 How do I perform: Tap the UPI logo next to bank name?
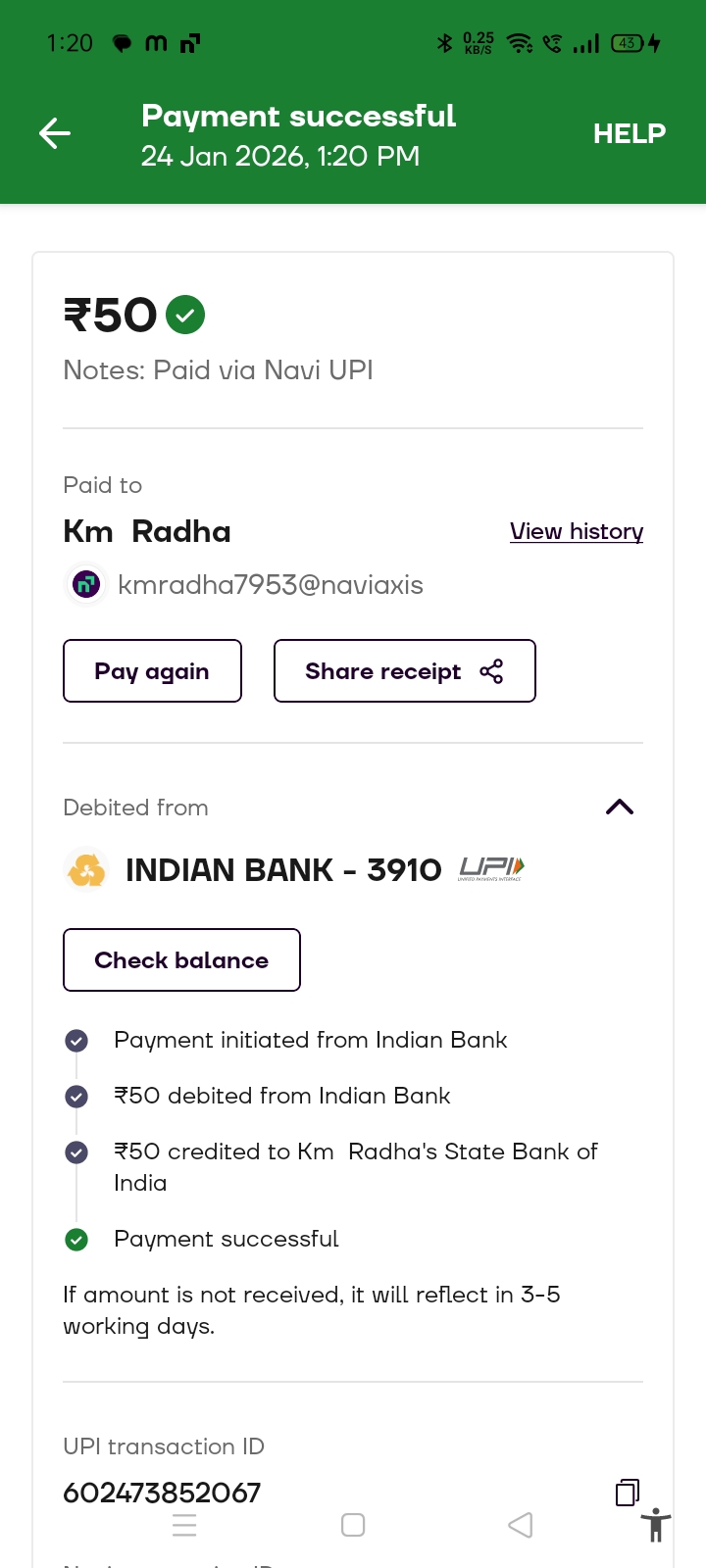[491, 869]
